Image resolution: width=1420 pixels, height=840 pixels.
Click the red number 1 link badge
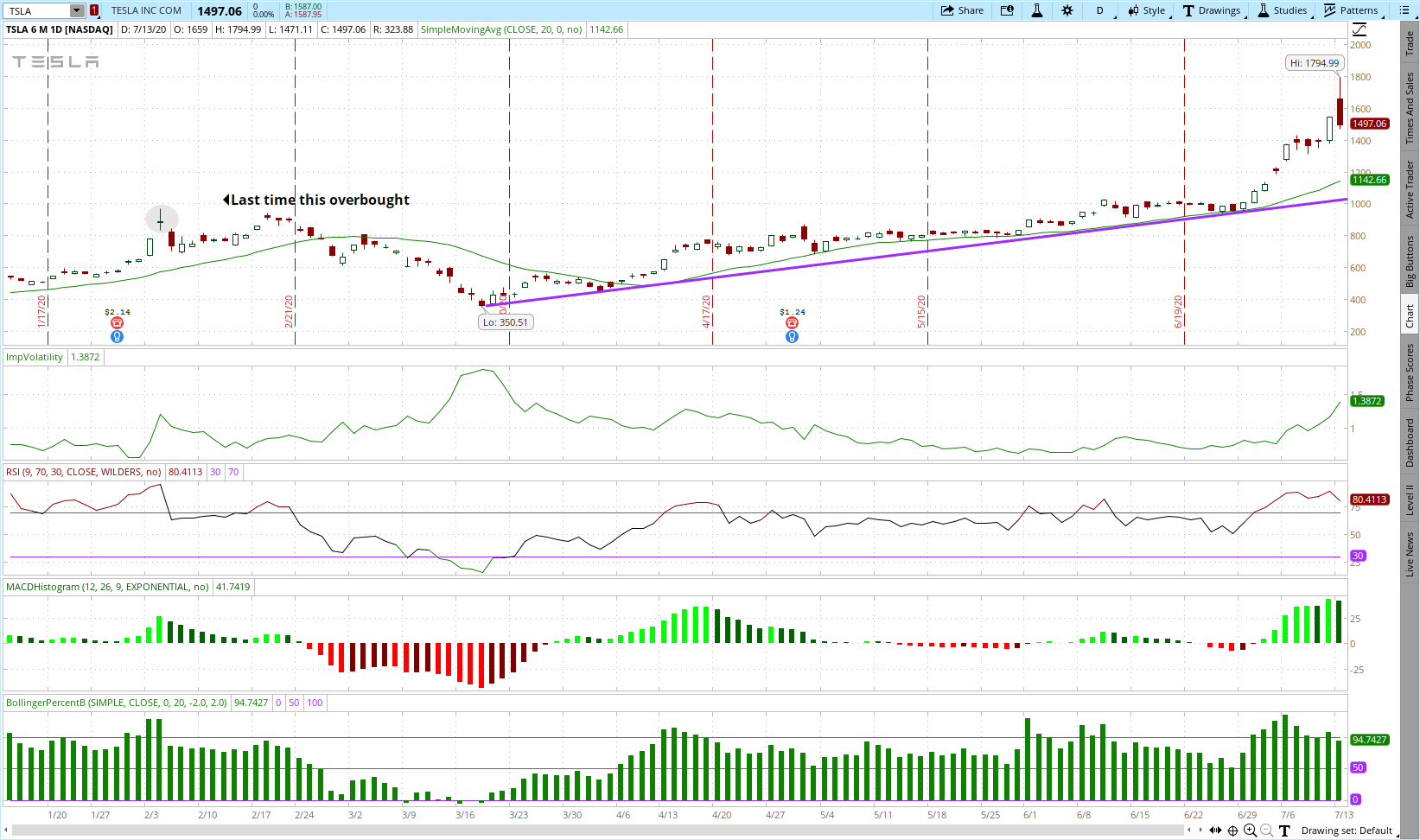[94, 10]
